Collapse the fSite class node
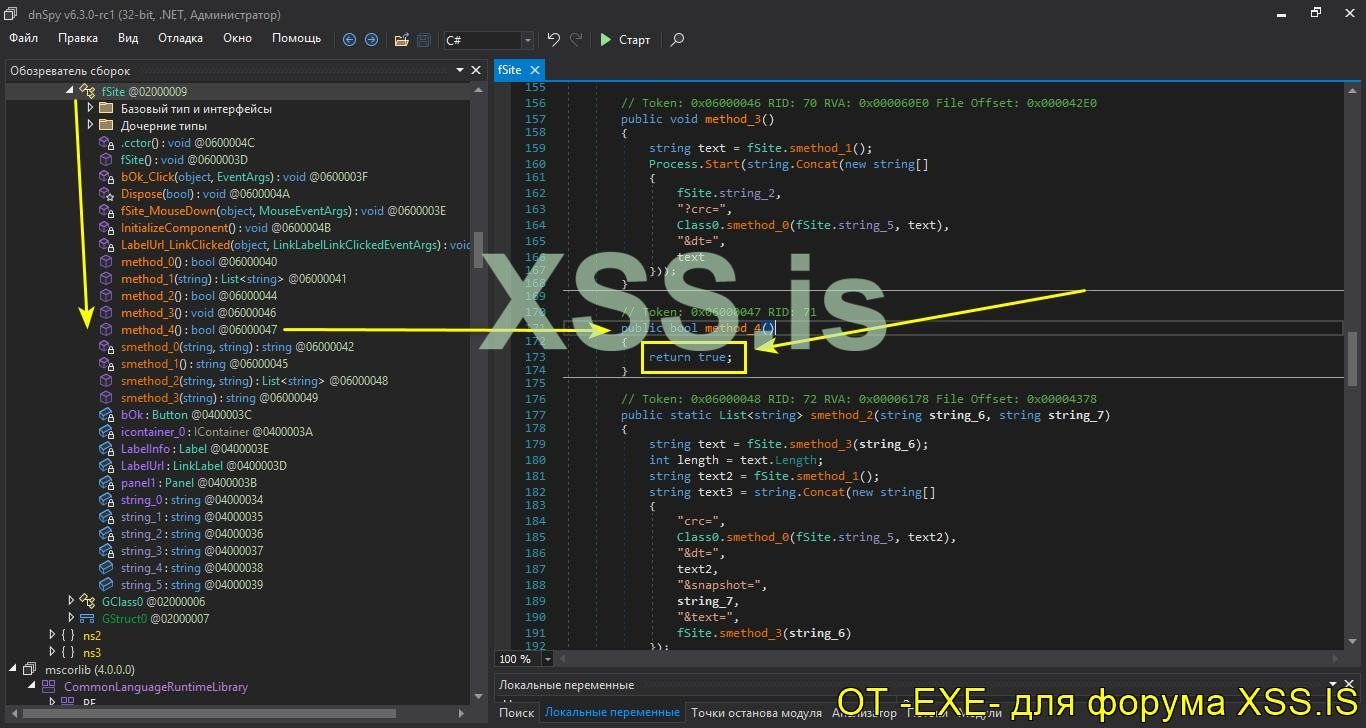Viewport: 1366px width, 728px height. (x=70, y=91)
